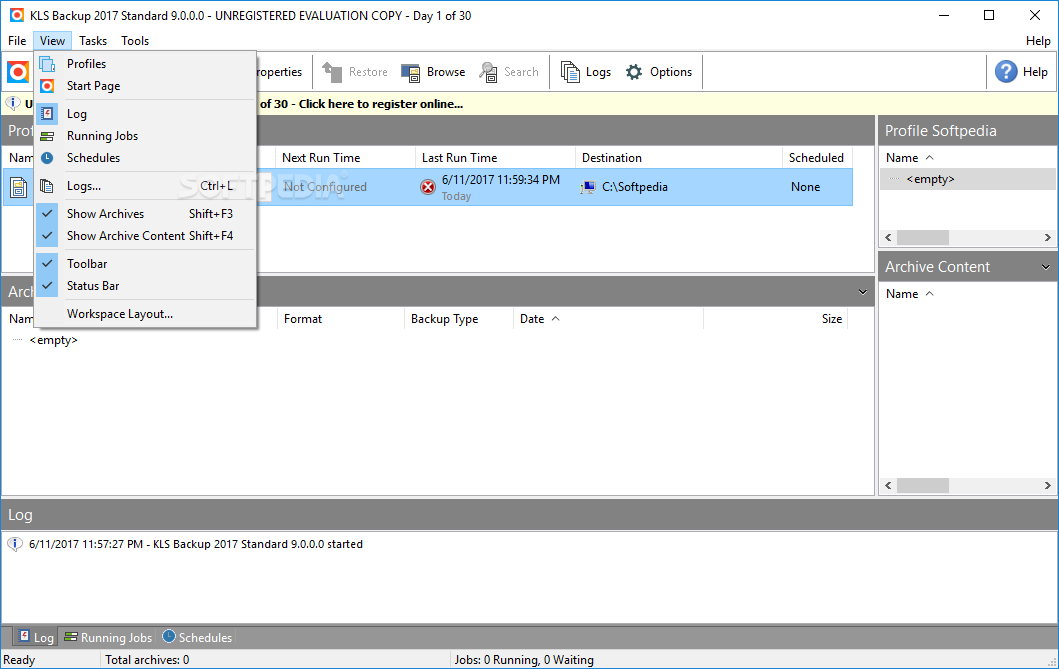Close the View menu from menu bar

pos(52,41)
